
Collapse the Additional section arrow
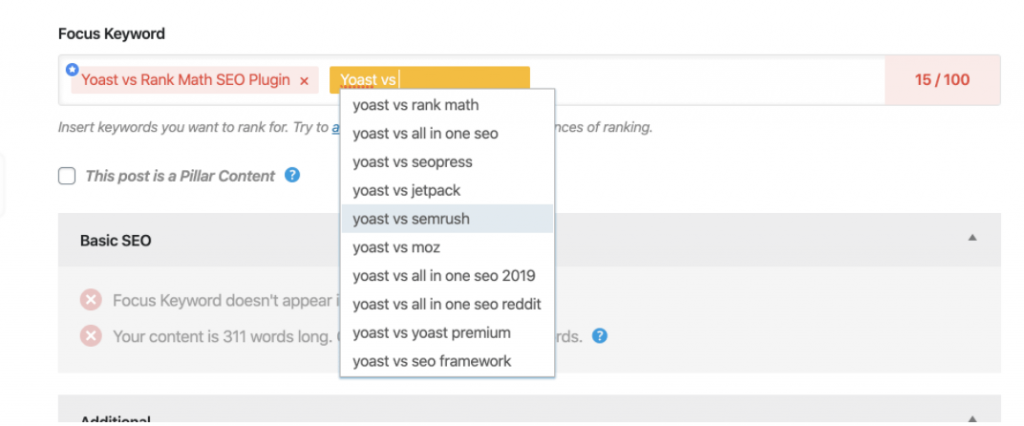coord(971,419)
